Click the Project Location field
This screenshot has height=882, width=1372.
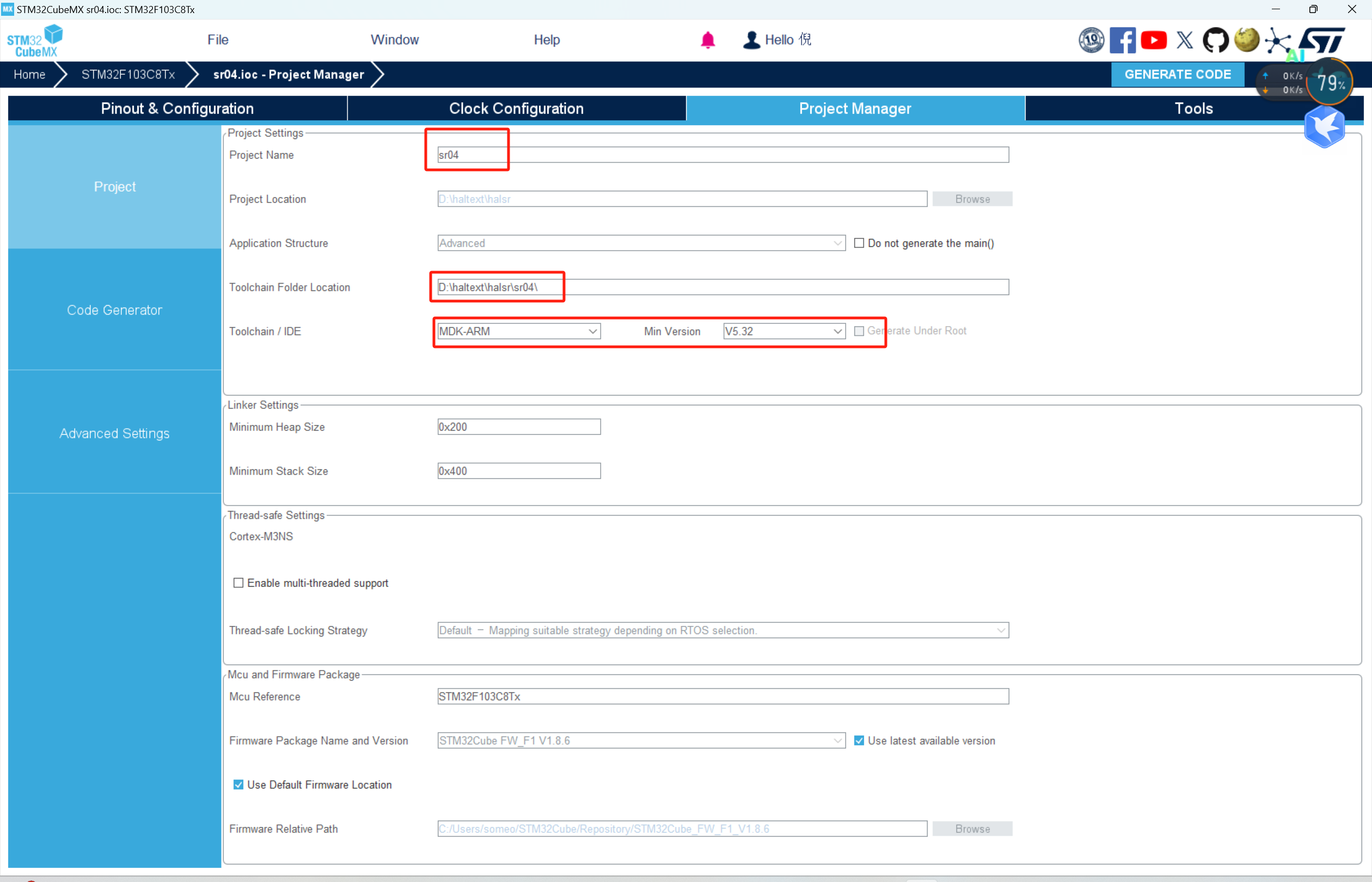point(683,199)
